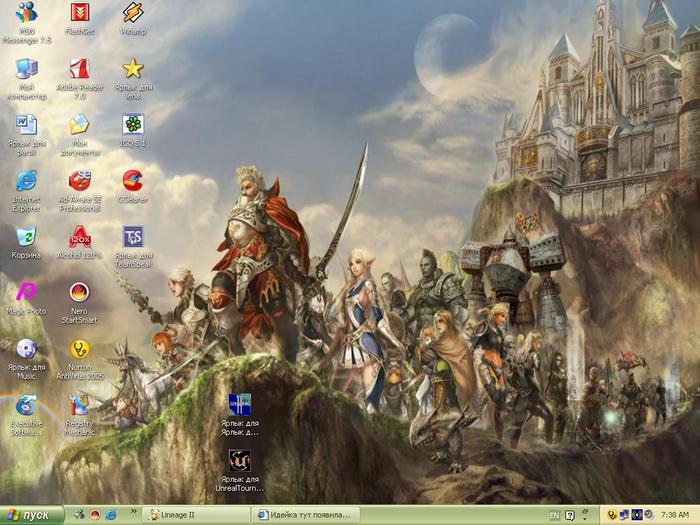Open the MSN Messenger 7.5 desktop icon

tap(26, 12)
